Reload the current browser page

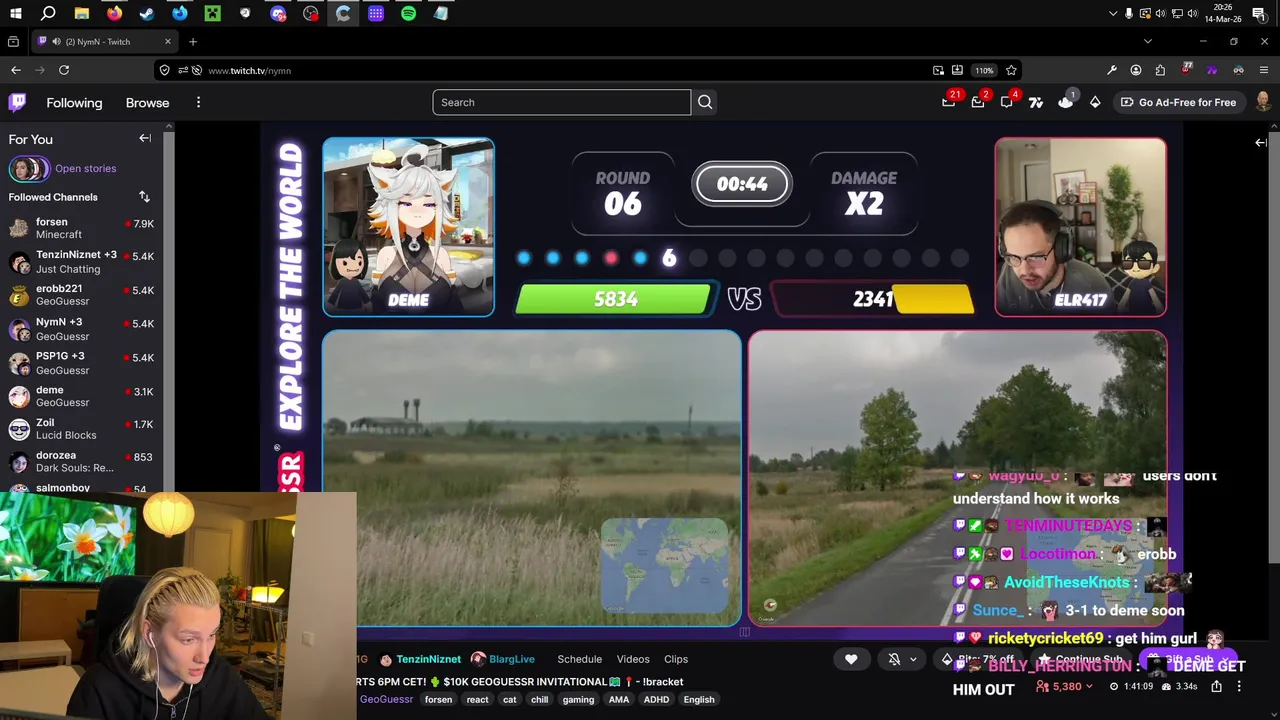64,70
